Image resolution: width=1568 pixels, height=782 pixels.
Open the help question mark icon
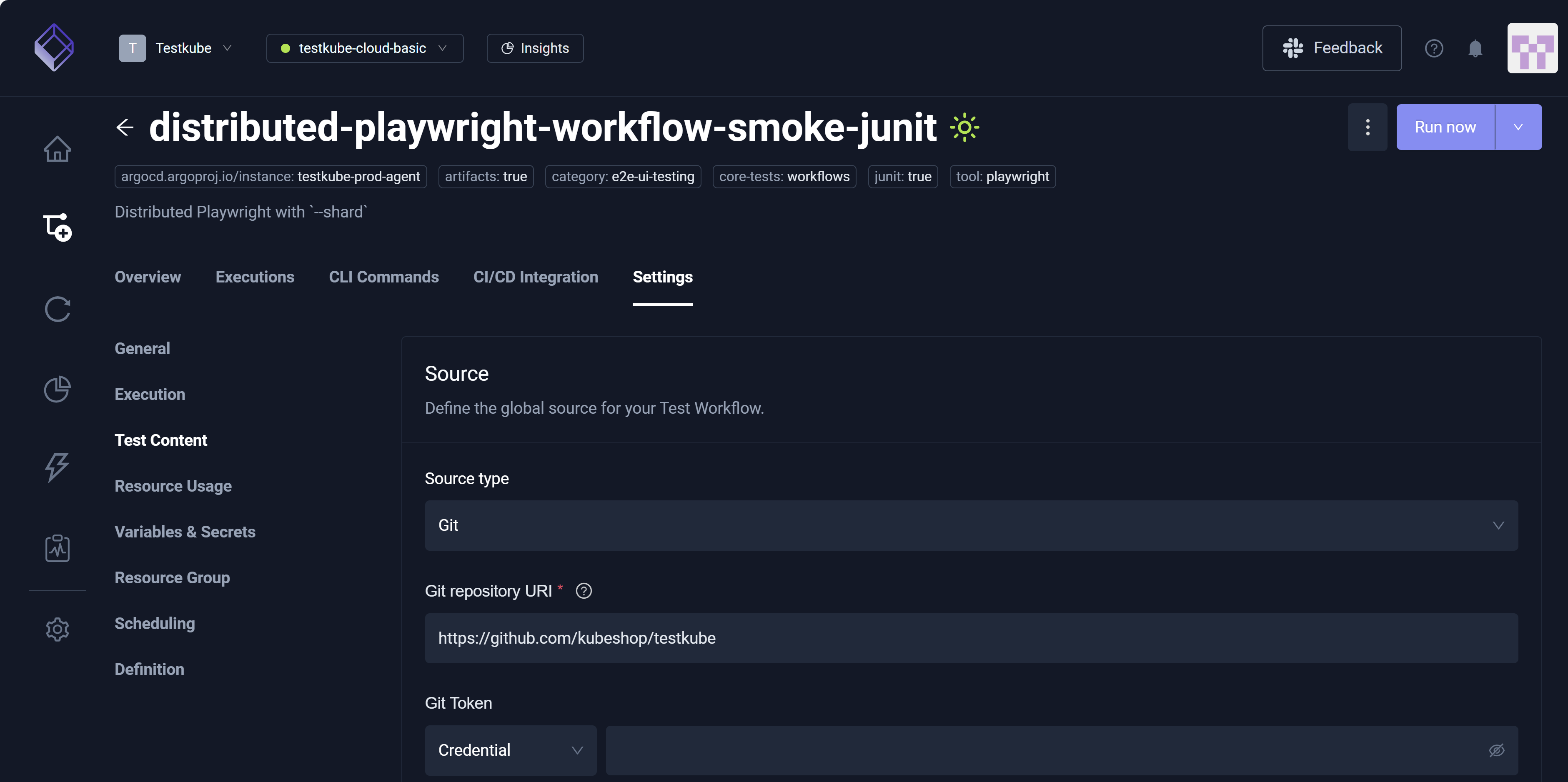point(1434,47)
